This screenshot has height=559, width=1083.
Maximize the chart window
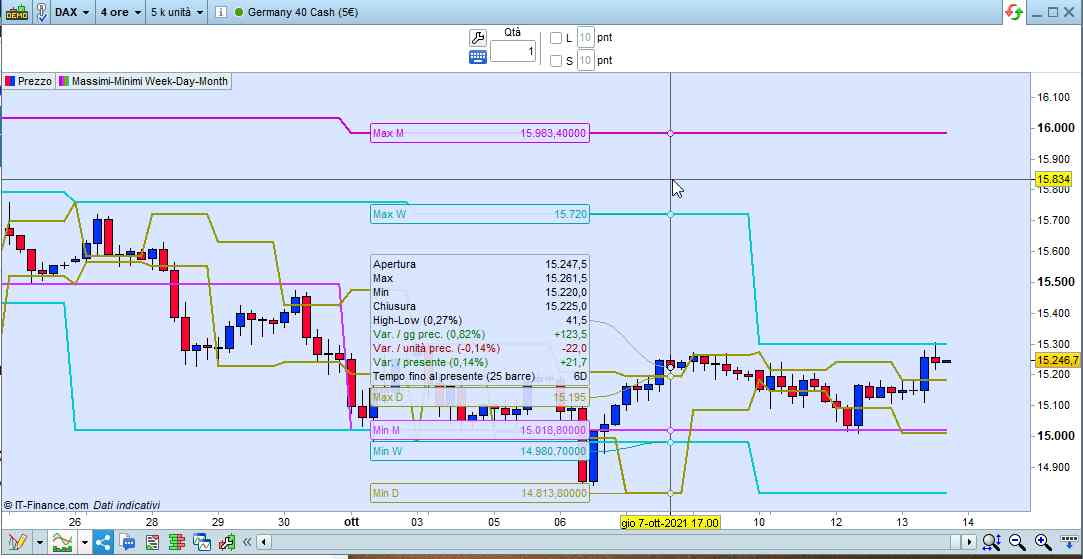1053,12
